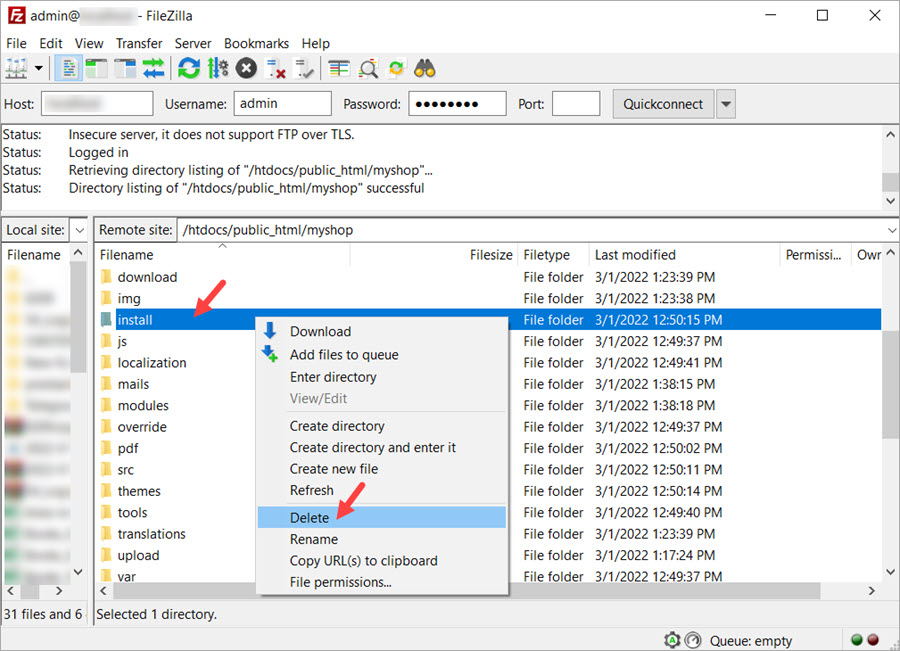Screen dimensions: 900x651
Task: Click the Username input field
Action: click(x=282, y=104)
